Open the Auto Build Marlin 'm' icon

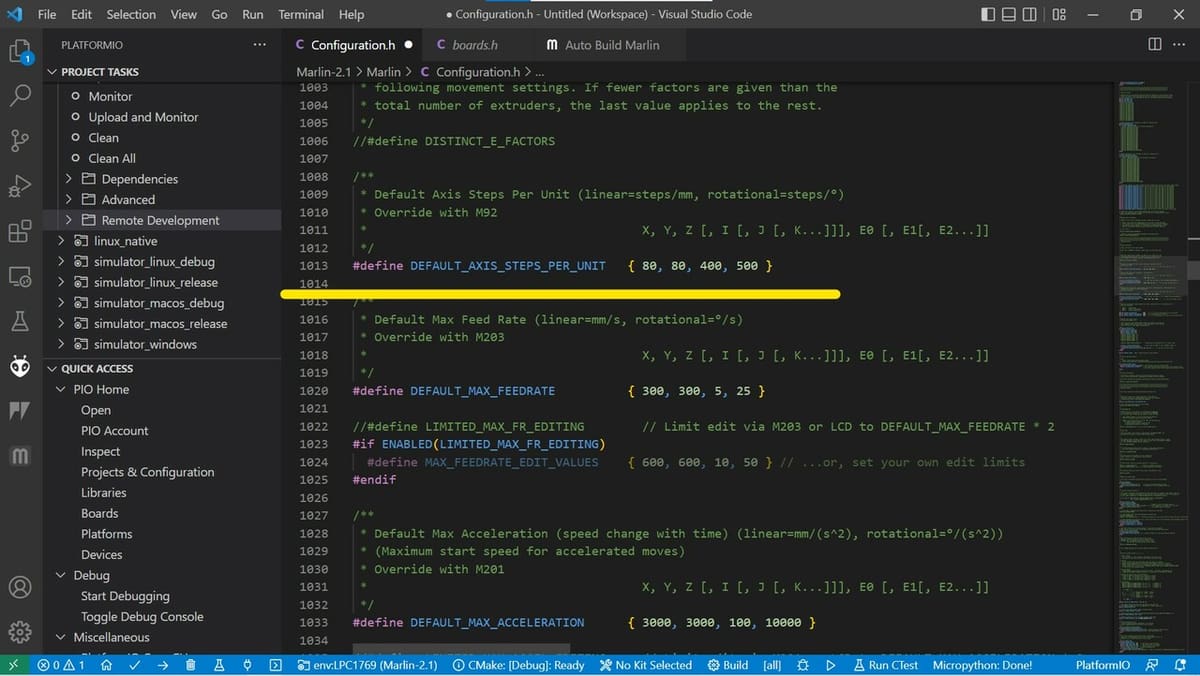point(20,457)
